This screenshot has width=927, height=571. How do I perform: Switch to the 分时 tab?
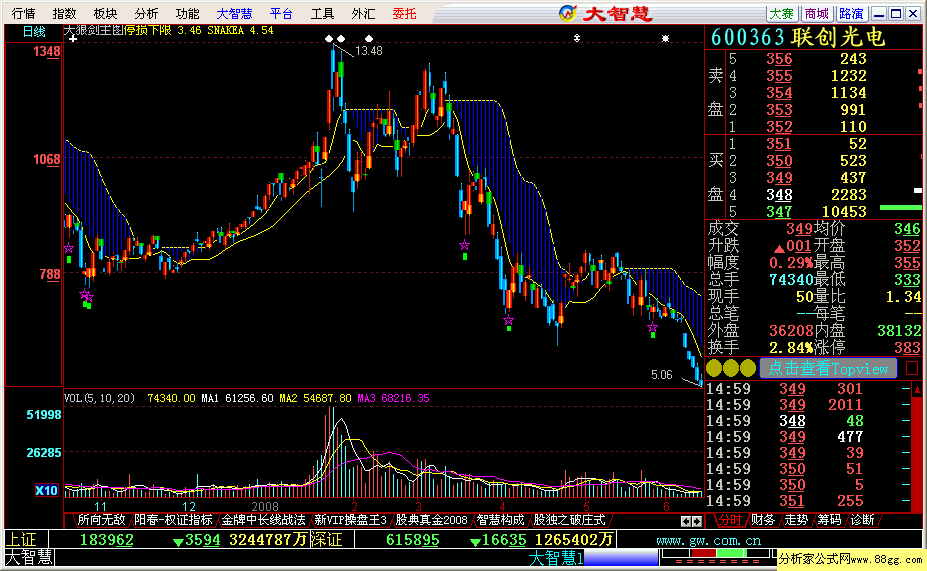pos(730,520)
